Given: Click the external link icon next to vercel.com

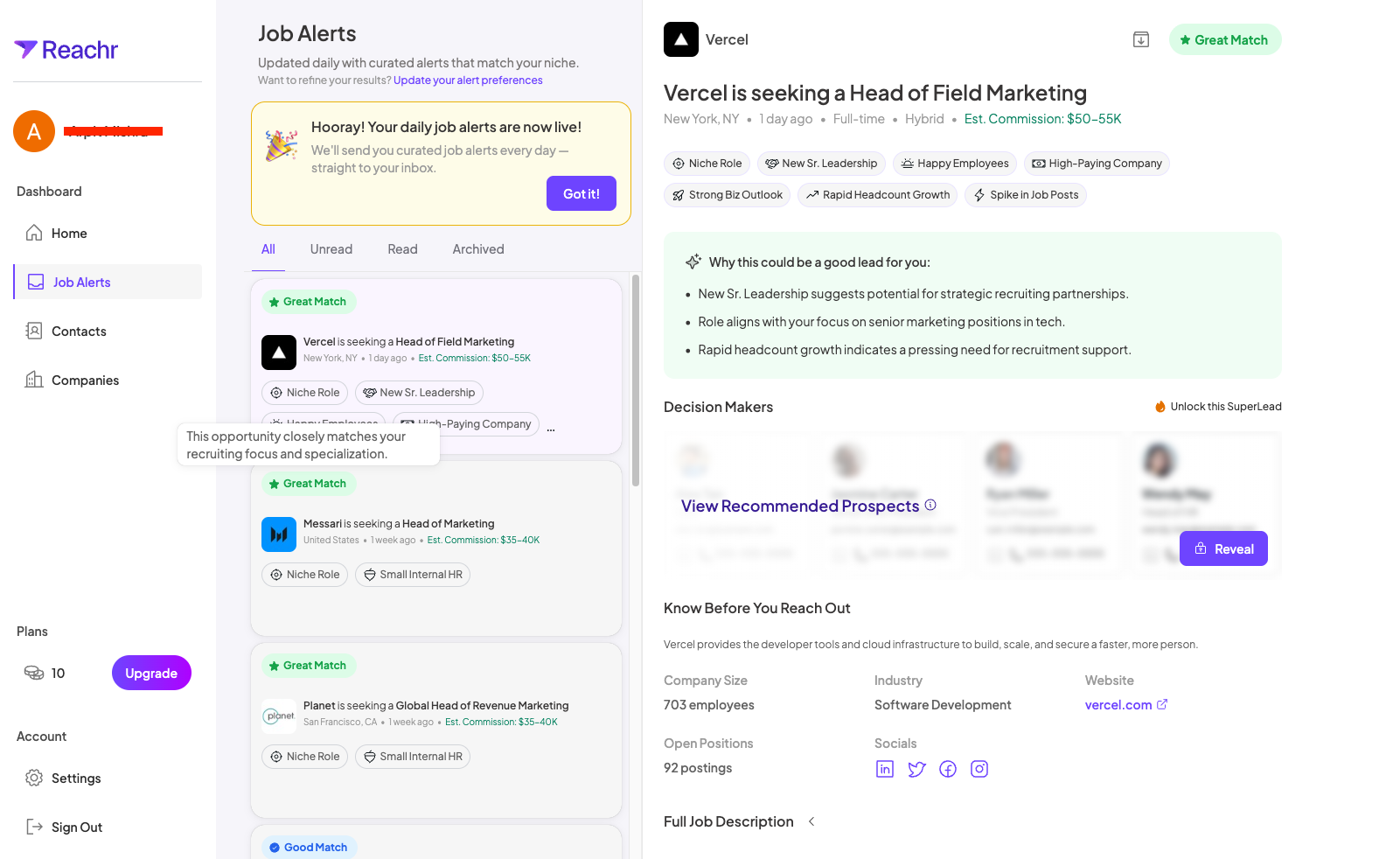Looking at the screenshot, I should (1162, 704).
